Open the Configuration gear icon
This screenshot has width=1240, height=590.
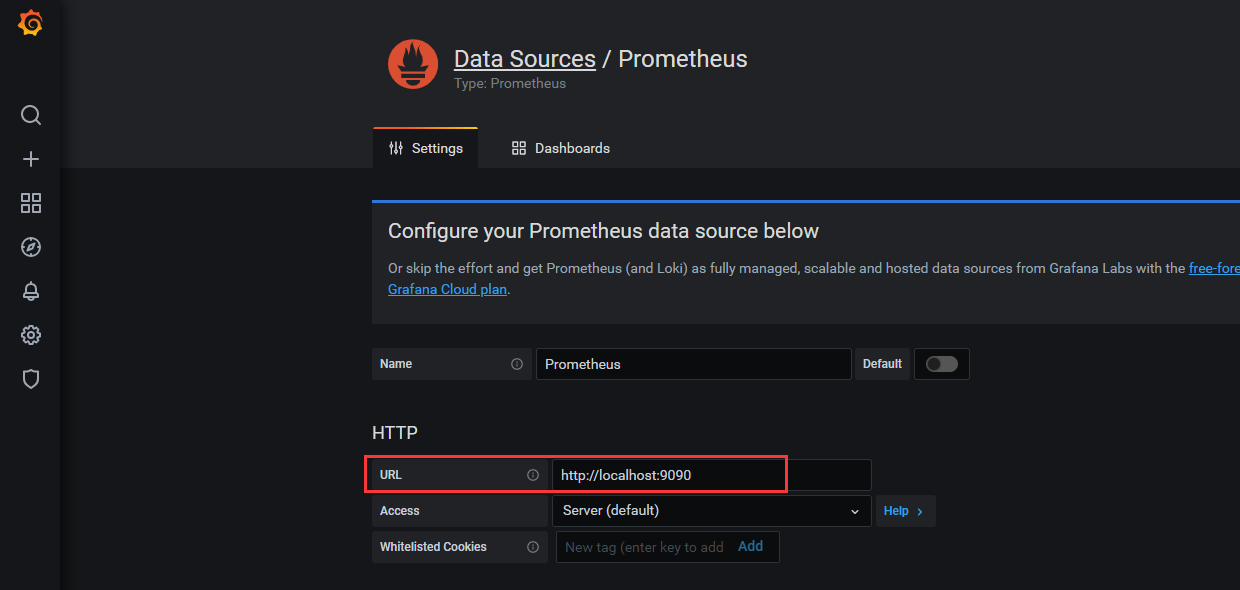coord(31,335)
